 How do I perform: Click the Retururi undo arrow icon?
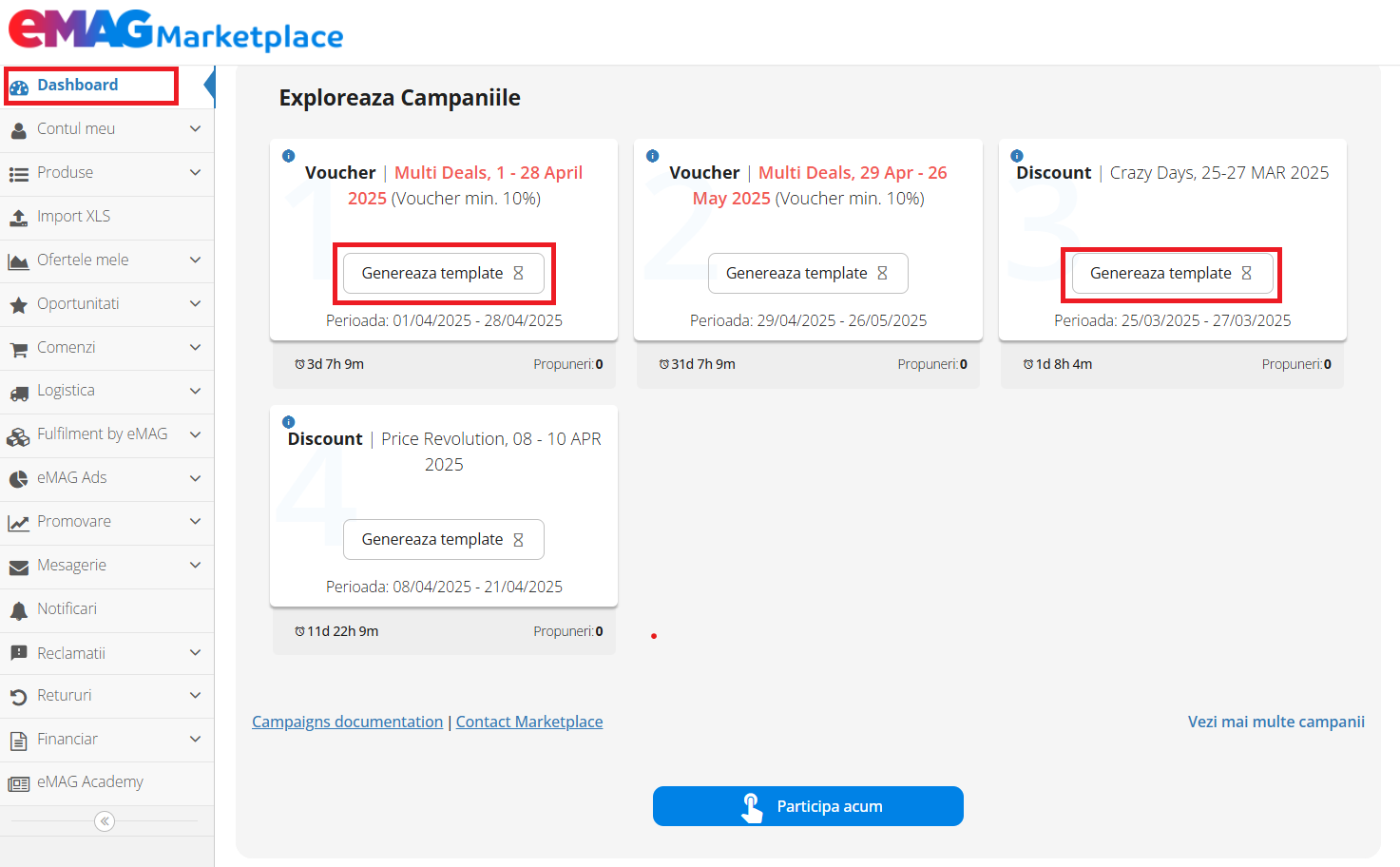coord(19,698)
